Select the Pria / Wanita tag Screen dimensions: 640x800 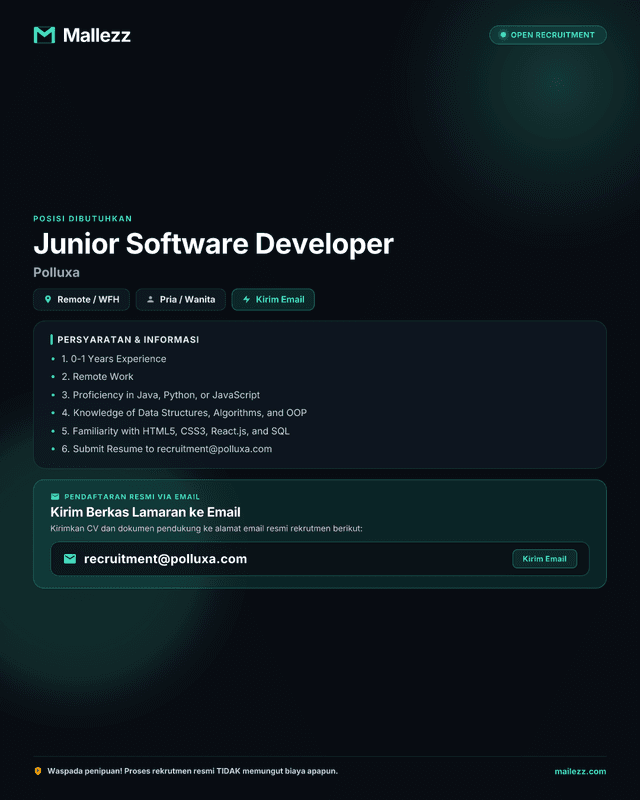point(181,299)
